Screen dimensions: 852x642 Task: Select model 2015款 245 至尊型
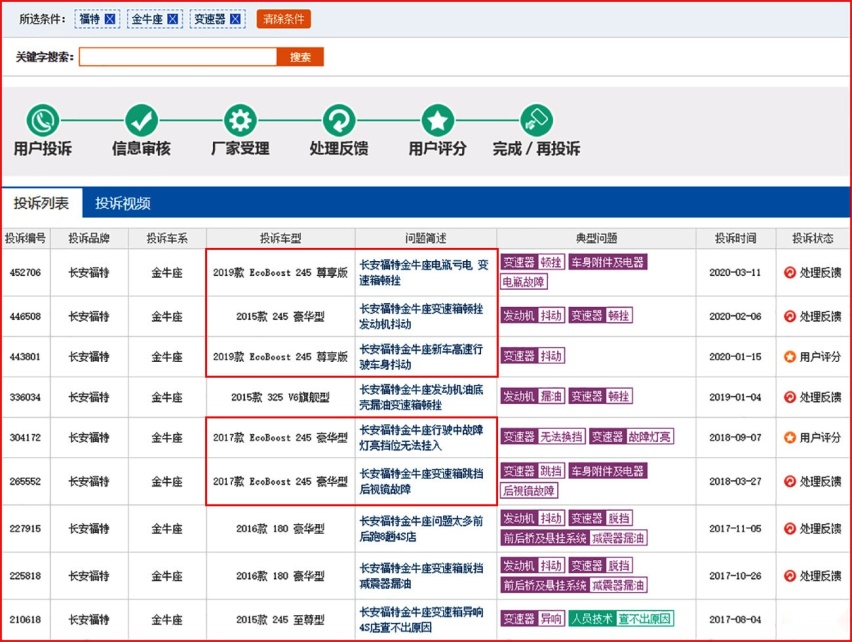pyautogui.click(x=280, y=619)
